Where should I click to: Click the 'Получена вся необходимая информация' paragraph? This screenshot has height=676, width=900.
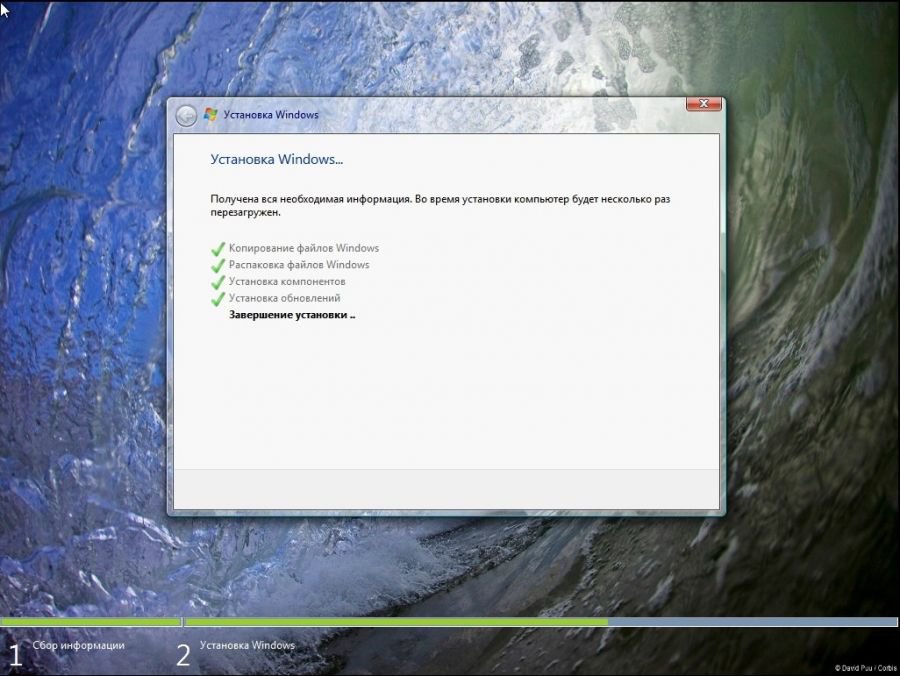[440, 205]
